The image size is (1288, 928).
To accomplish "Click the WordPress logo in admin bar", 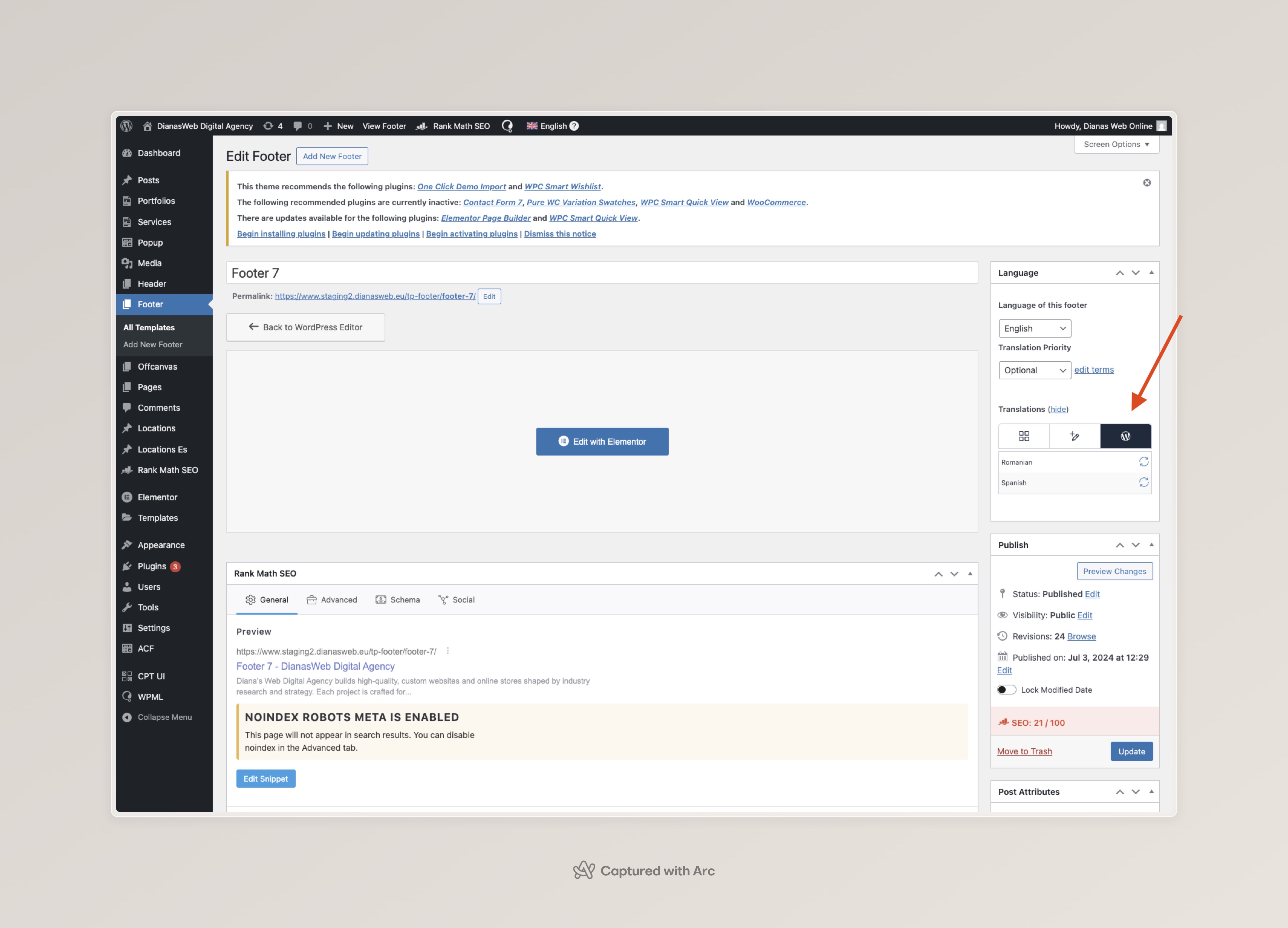I will coord(127,126).
